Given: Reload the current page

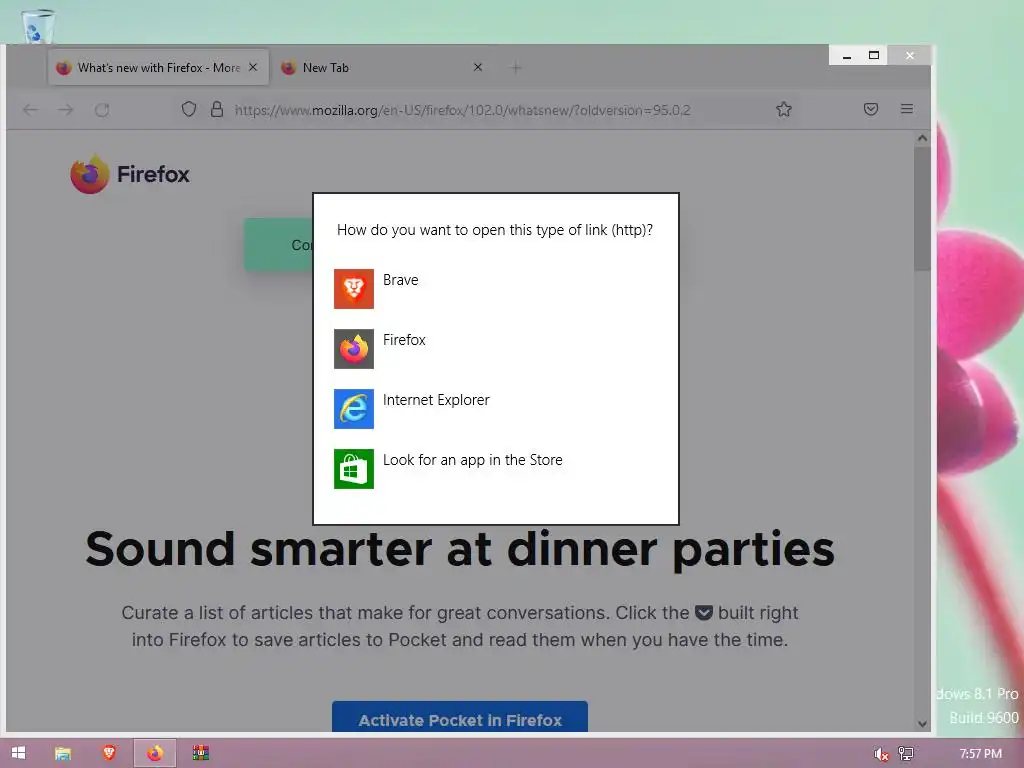Looking at the screenshot, I should (102, 110).
